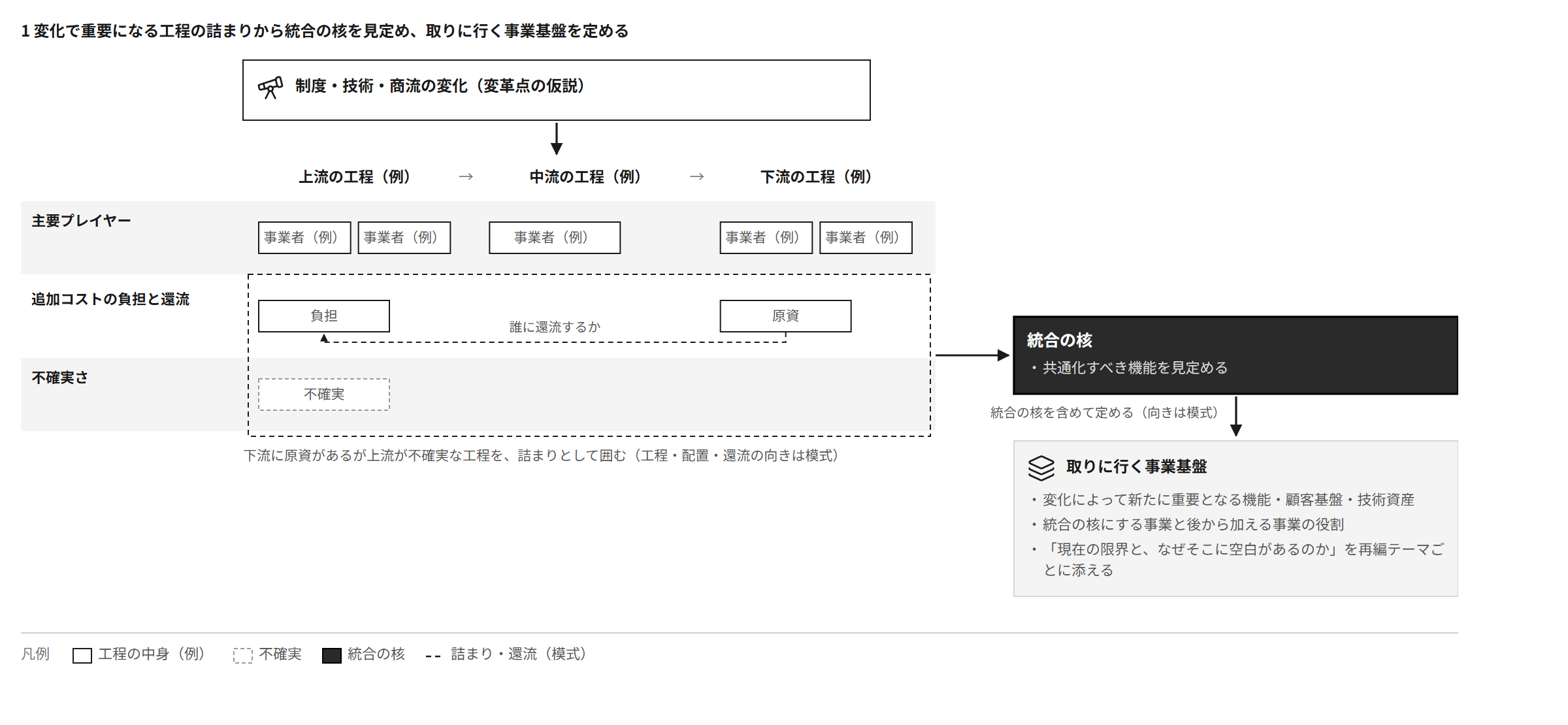
Task: Select the 上流の工程（例） column header
Action: tap(355, 177)
